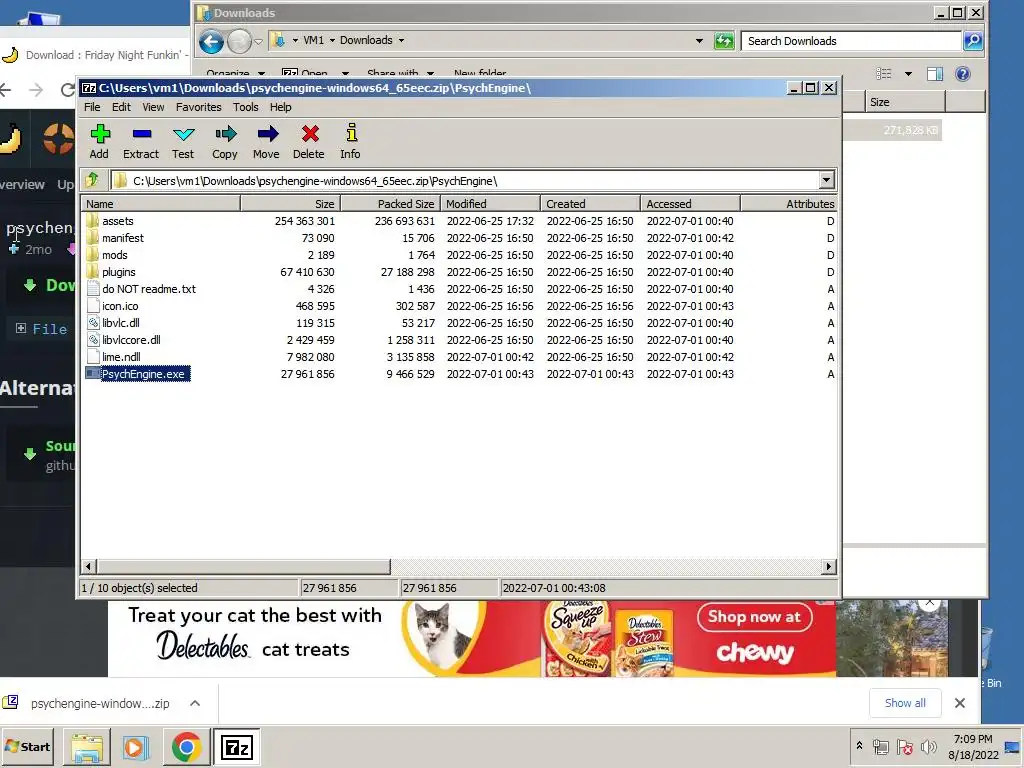1024x768 pixels.
Task: Click the Size column header in Downloads window
Action: coord(905,102)
